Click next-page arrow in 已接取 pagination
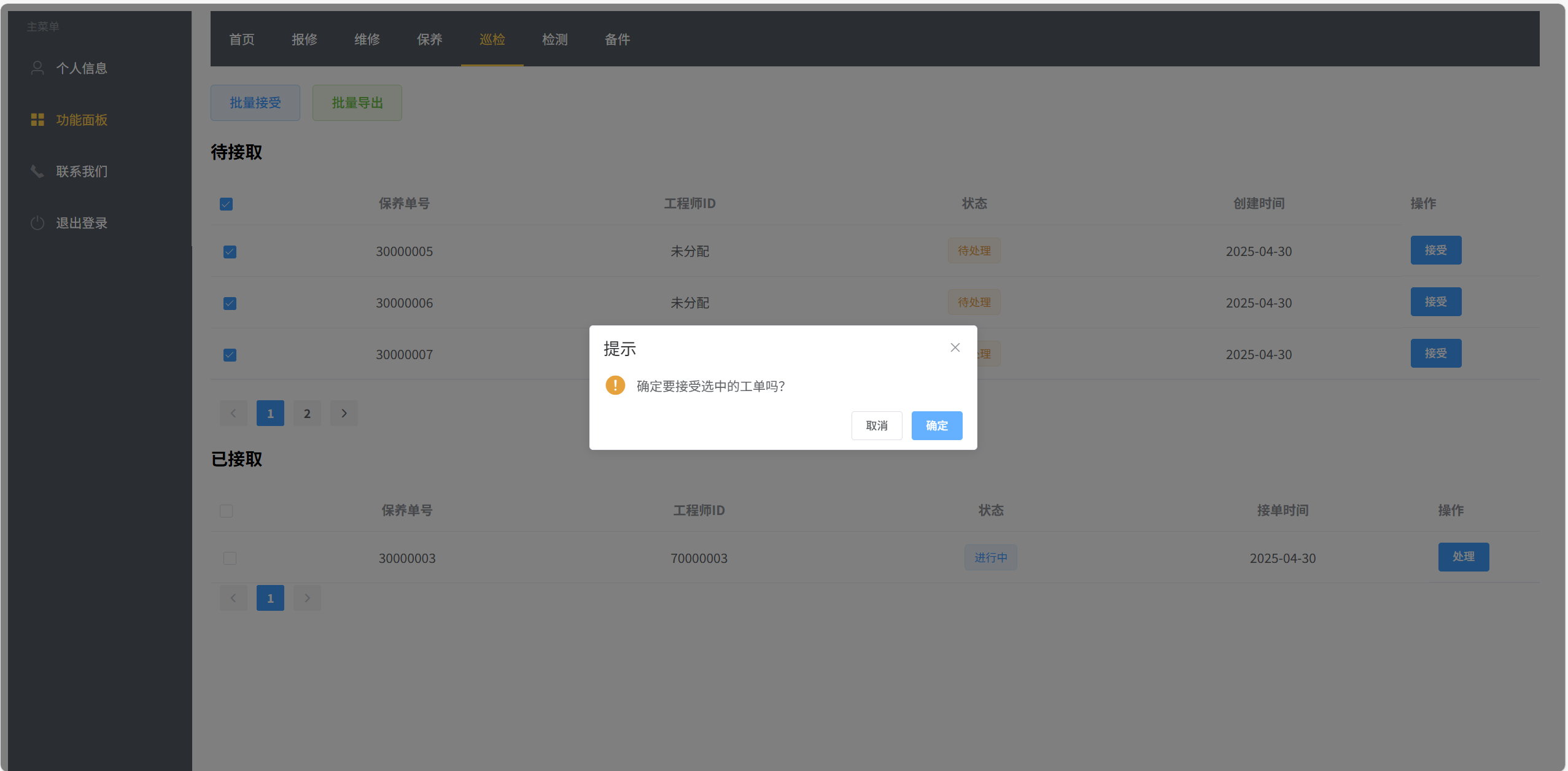 click(307, 598)
